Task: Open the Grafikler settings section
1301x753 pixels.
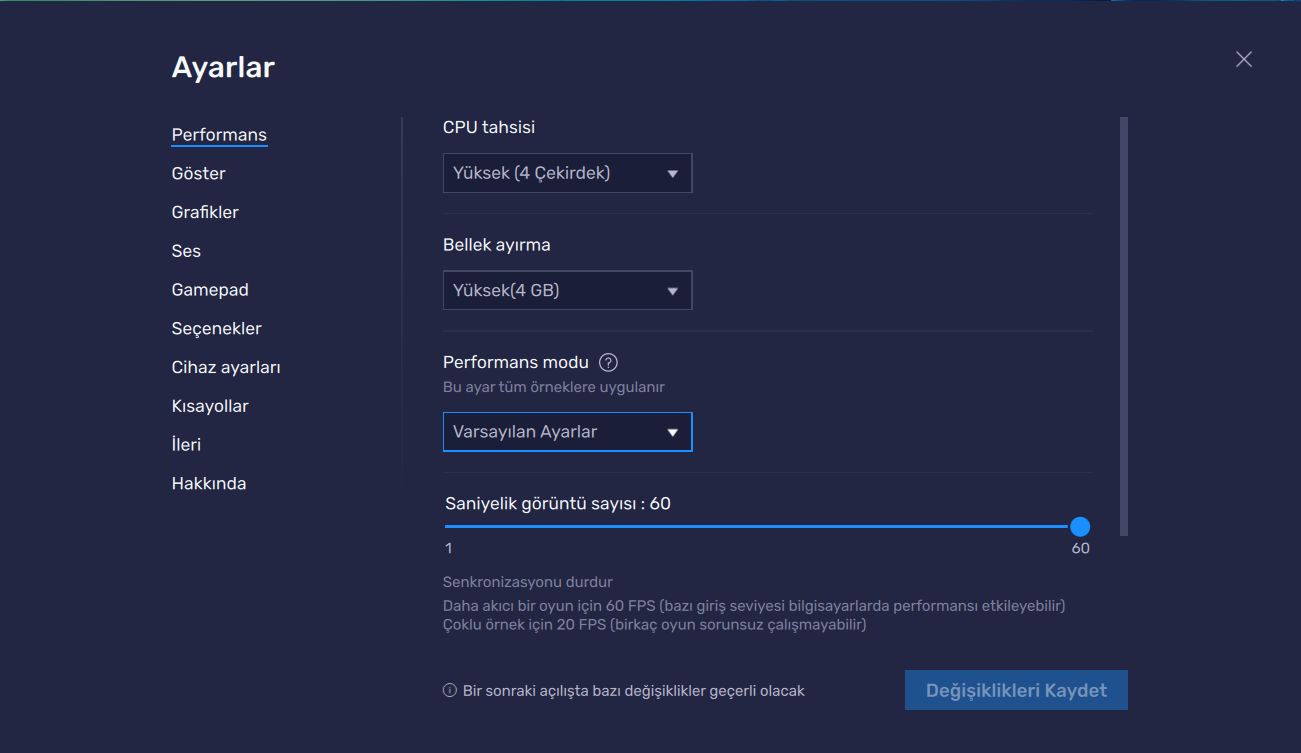Action: 205,212
